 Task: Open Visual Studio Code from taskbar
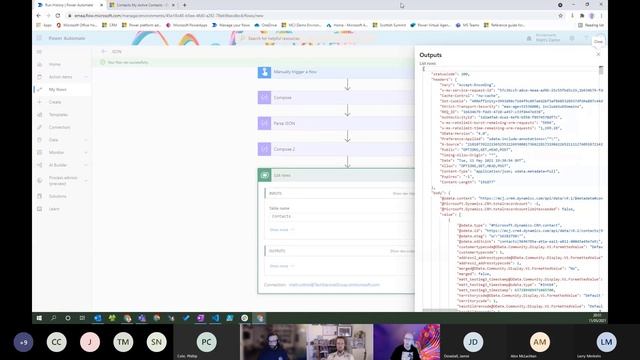pos(215,318)
